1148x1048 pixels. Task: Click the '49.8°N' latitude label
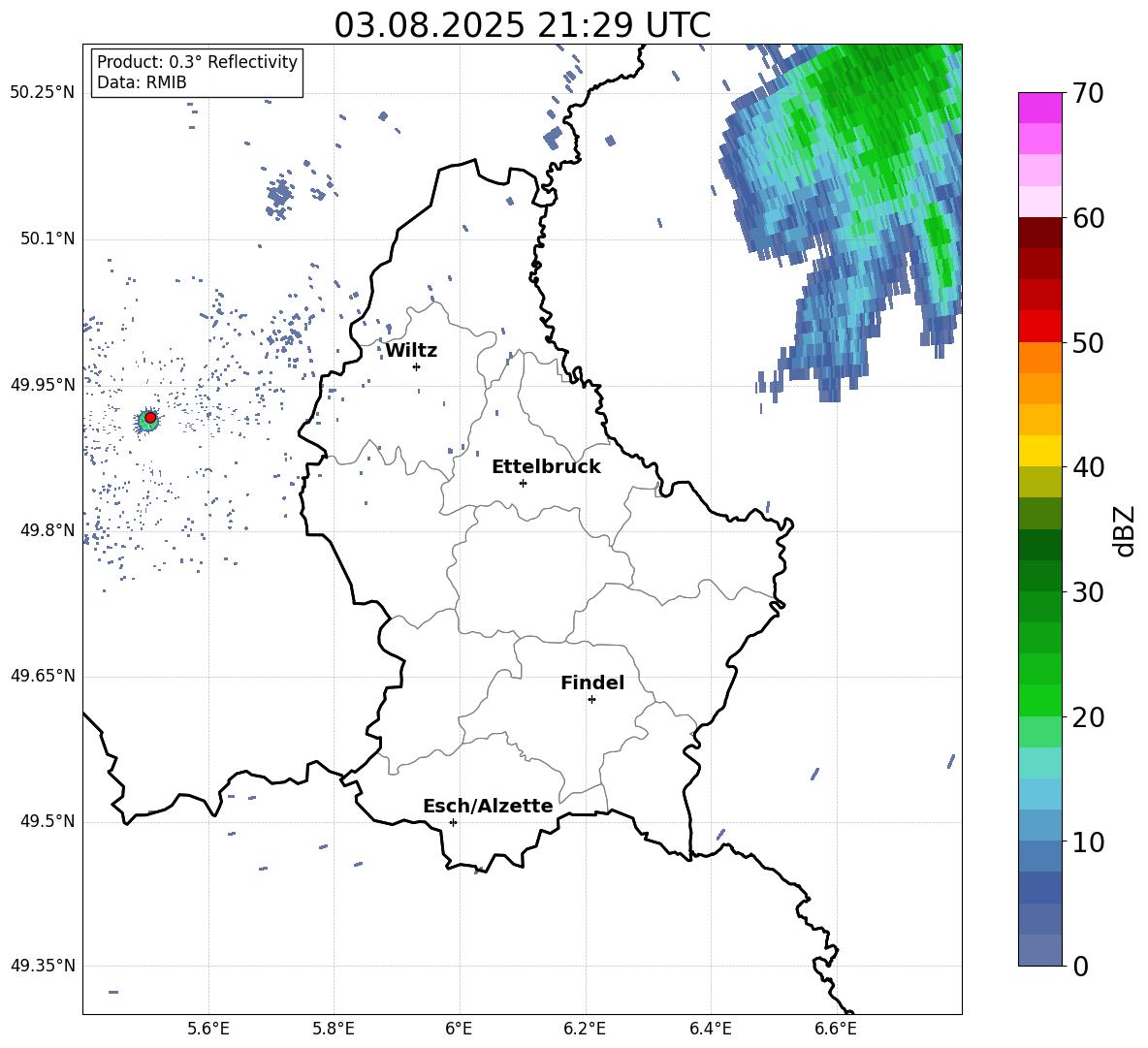[x=48, y=530]
